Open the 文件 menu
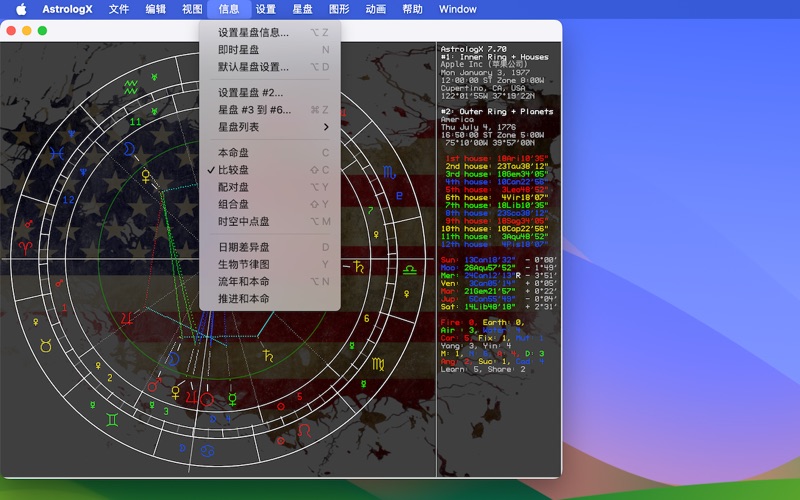Screen dimensions: 800x500 119,9
